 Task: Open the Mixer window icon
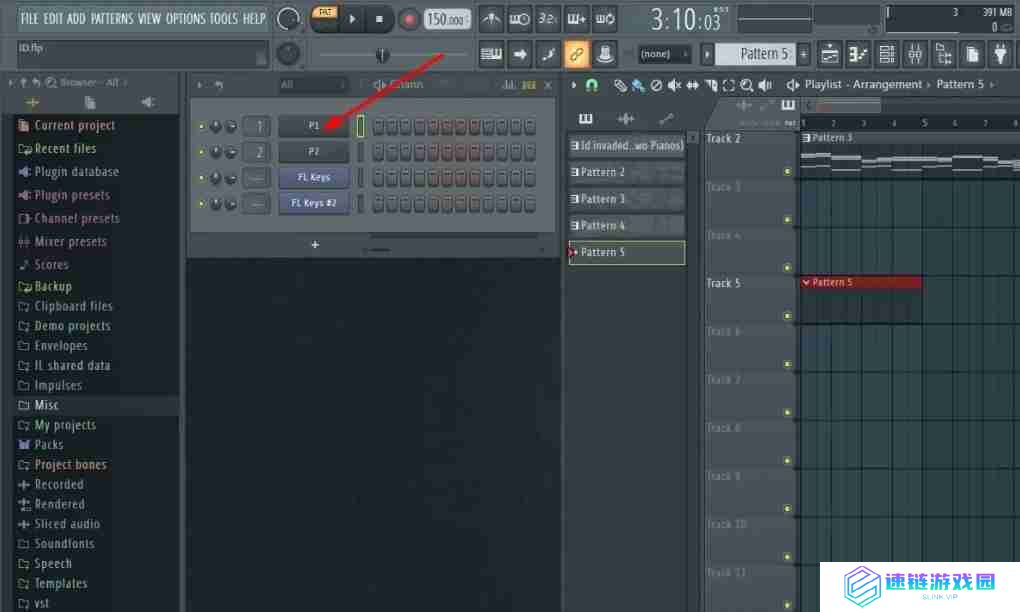(915, 55)
